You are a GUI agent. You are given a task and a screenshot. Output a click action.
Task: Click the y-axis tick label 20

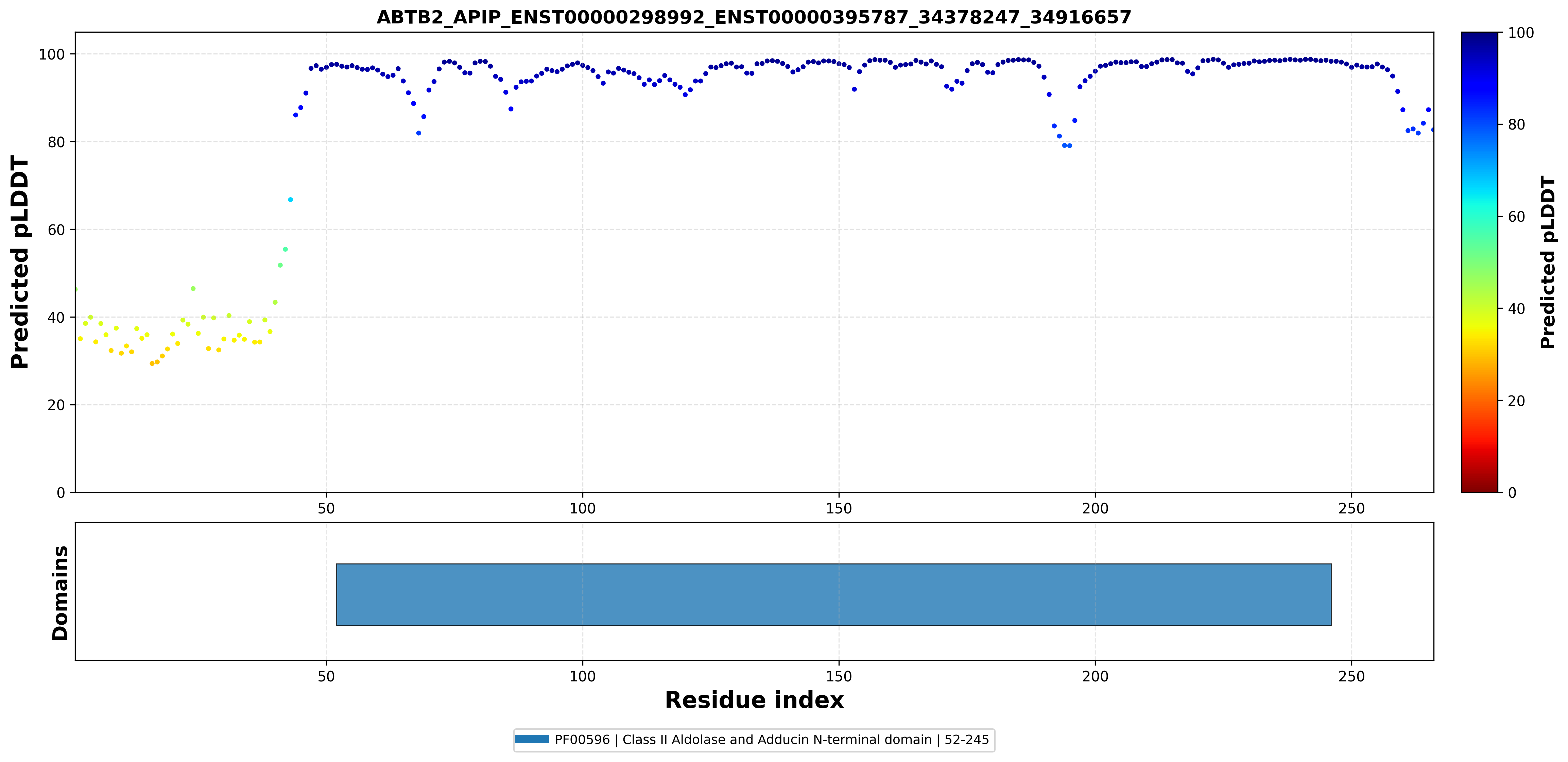click(56, 405)
